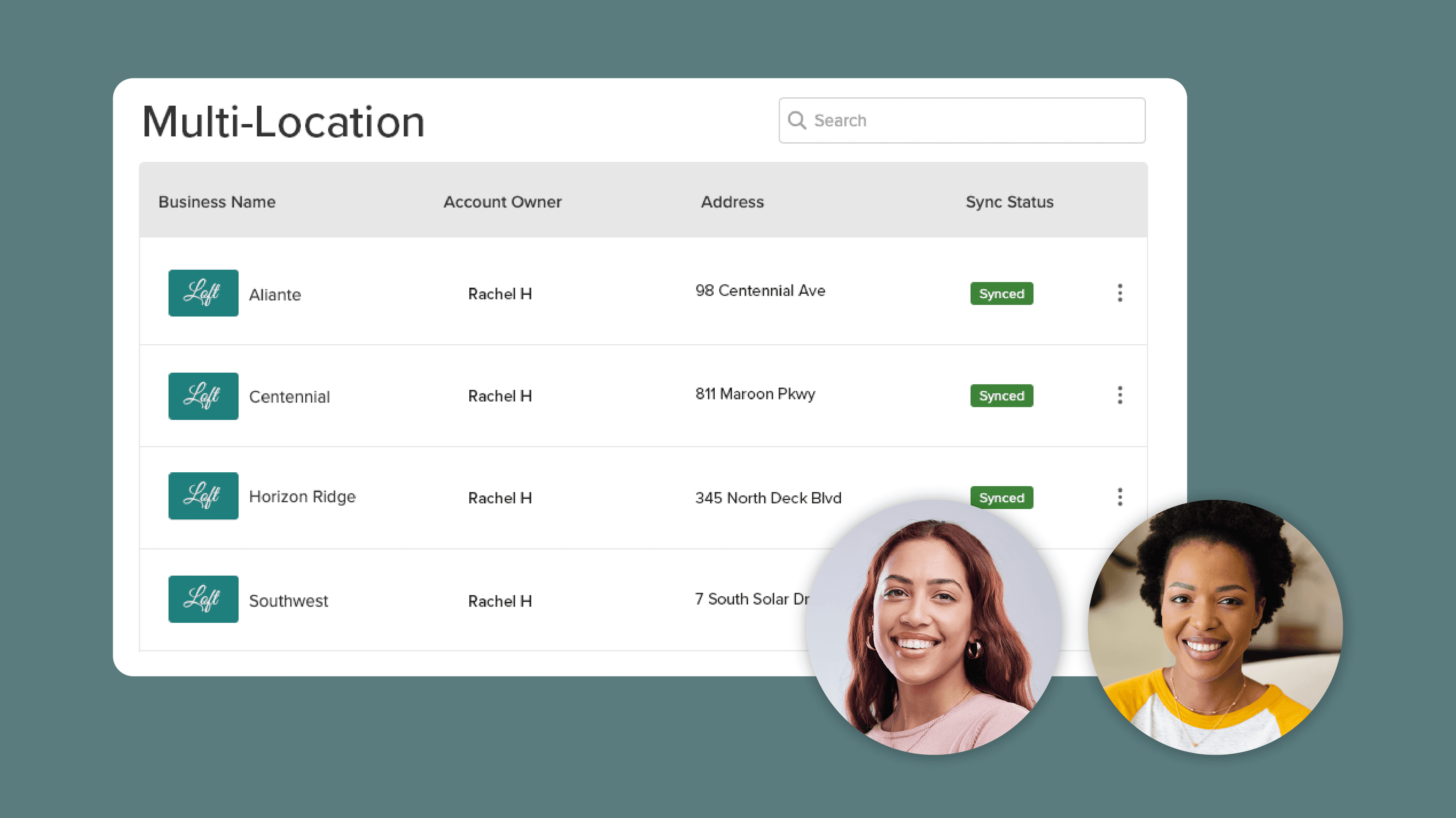Image resolution: width=1456 pixels, height=818 pixels.
Task: Sort by the Business Name column
Action: (x=217, y=202)
